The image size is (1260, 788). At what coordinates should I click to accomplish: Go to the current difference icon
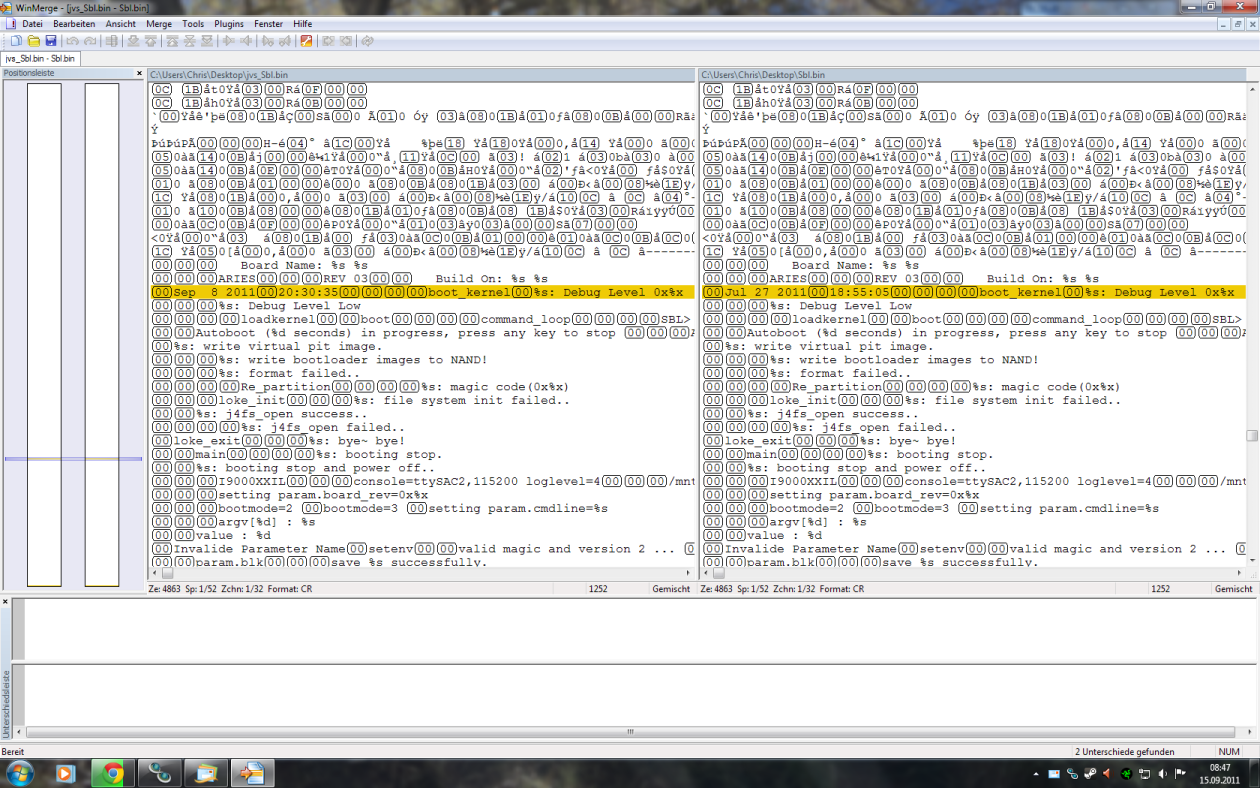pyautogui.click(x=190, y=41)
